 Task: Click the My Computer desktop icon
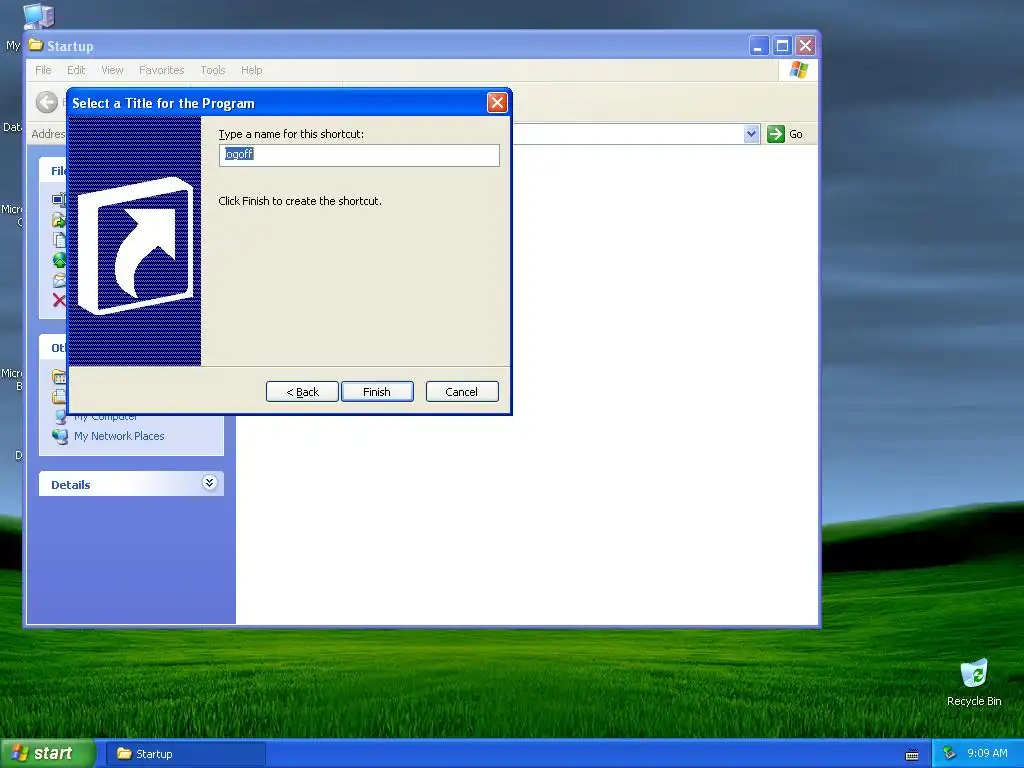pos(38,16)
